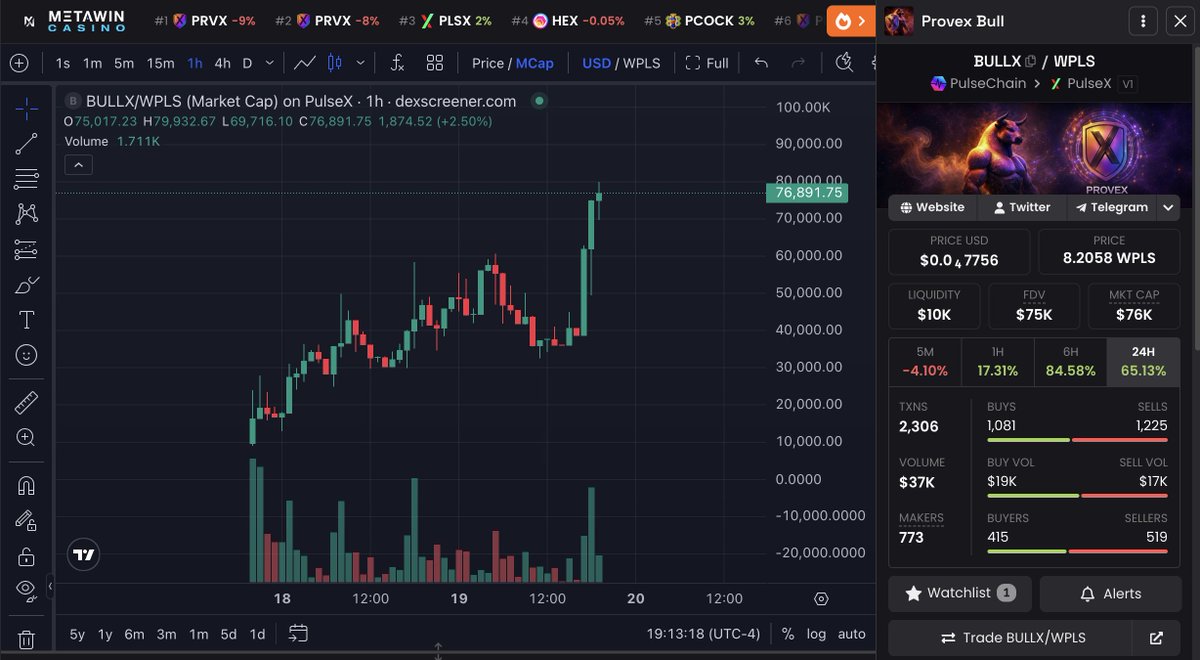Show chart values in USD
The image size is (1200, 660).
[x=596, y=63]
